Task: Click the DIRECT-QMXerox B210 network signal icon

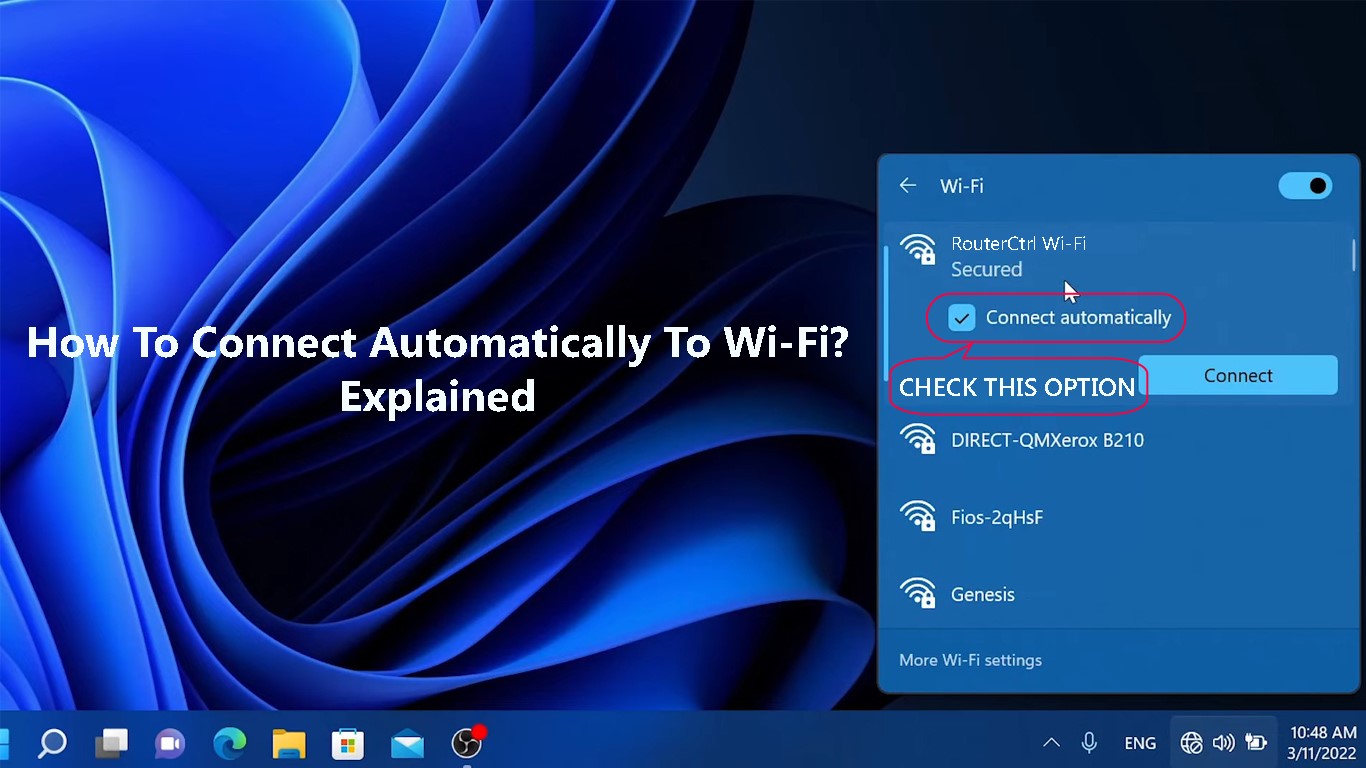Action: 919,438
